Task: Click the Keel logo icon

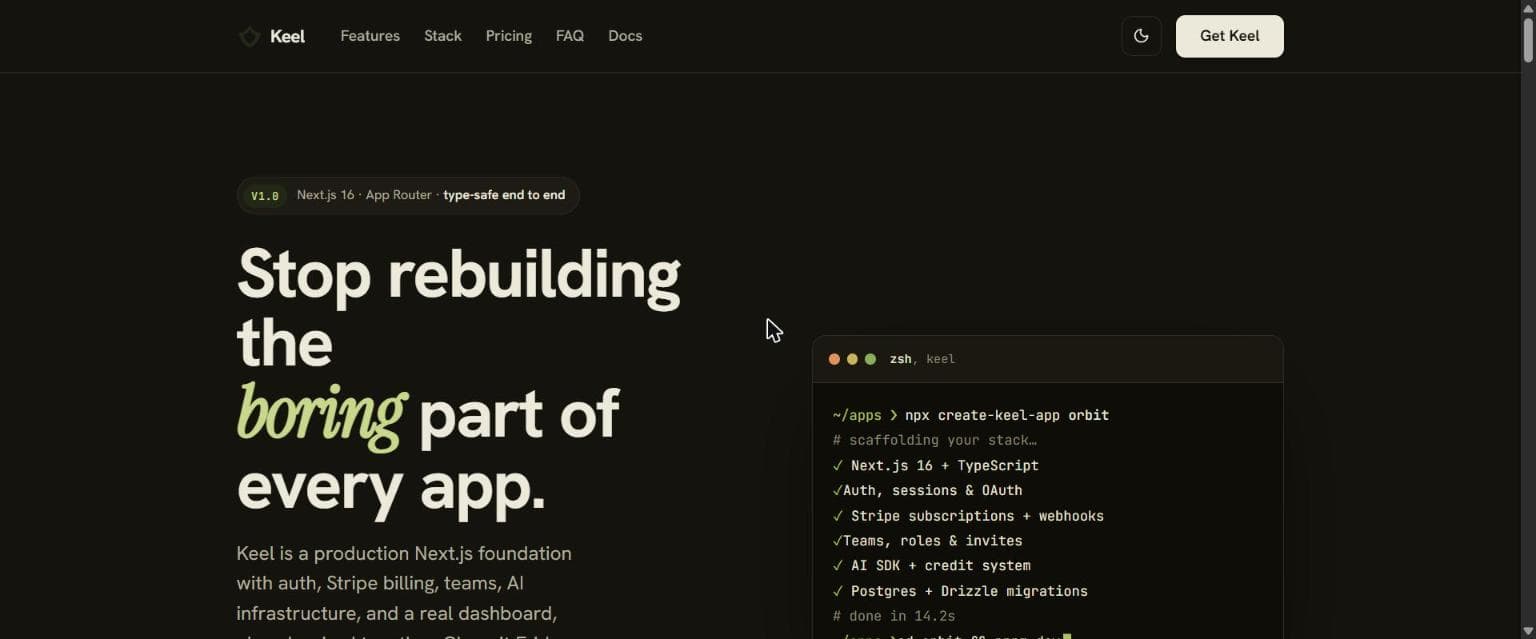Action: coord(249,37)
